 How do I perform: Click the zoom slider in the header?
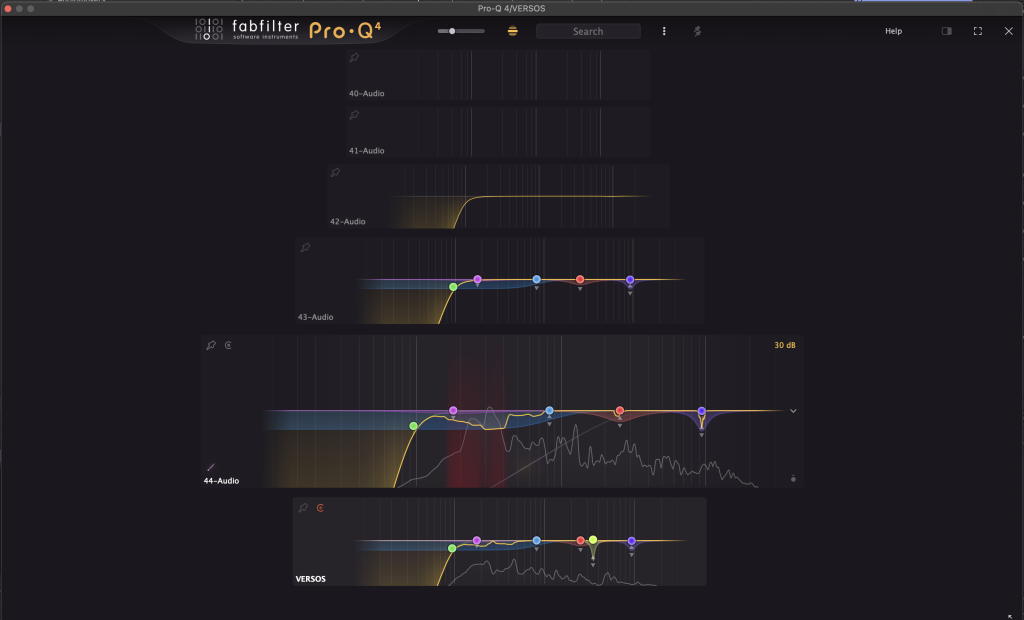[460, 31]
